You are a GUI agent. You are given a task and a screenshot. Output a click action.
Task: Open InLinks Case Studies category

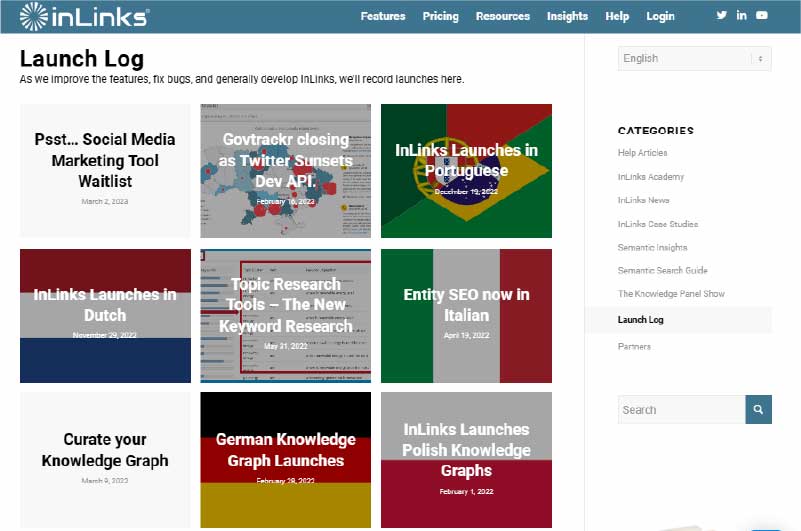coord(657,224)
